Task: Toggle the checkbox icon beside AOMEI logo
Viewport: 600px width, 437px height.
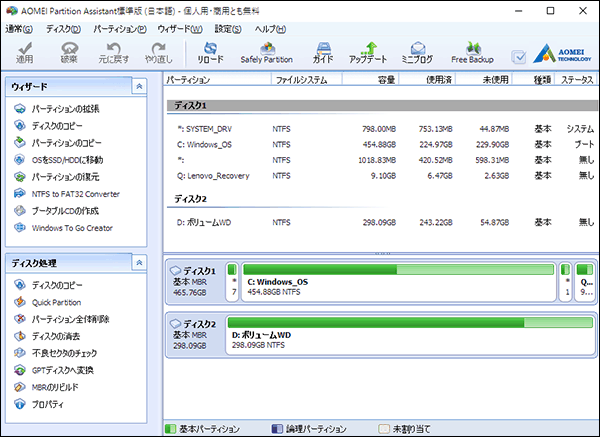Action: pos(518,57)
